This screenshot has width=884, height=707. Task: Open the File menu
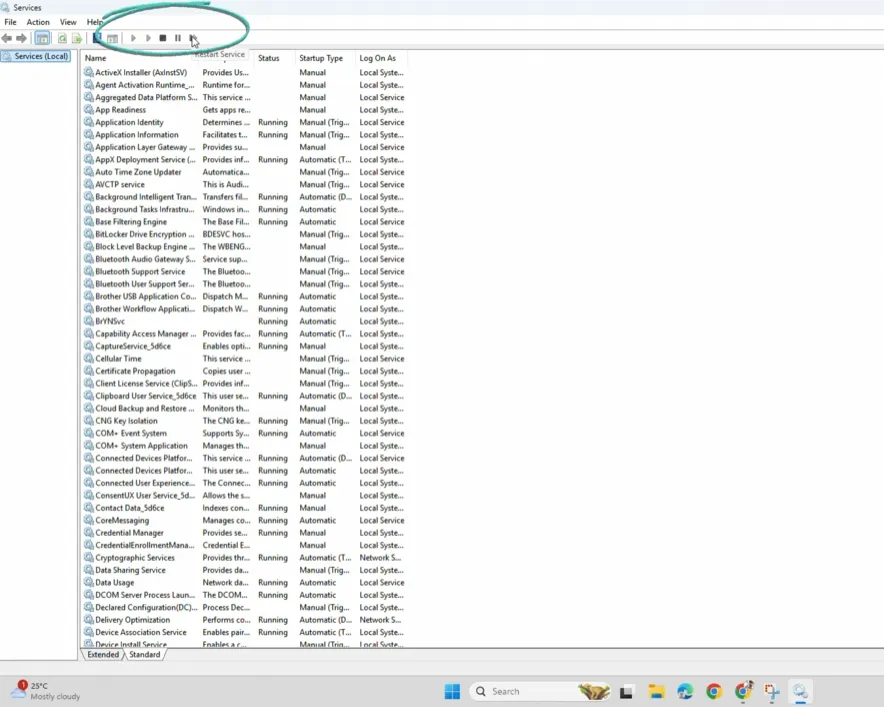pos(10,22)
